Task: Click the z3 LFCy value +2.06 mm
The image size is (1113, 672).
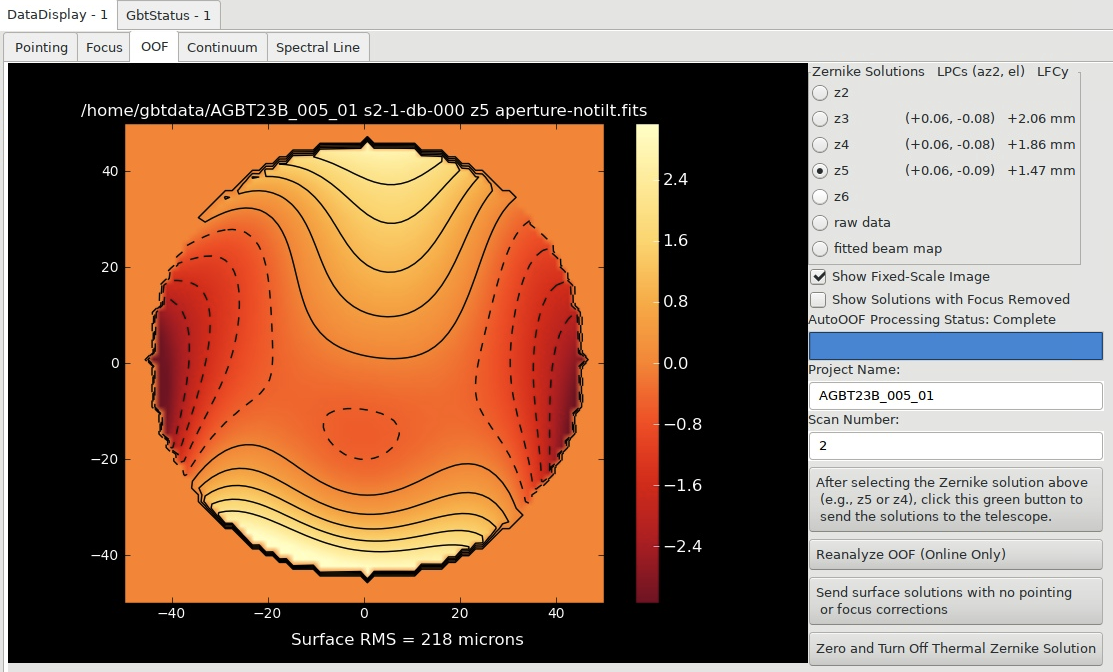Action: click(x=1041, y=119)
